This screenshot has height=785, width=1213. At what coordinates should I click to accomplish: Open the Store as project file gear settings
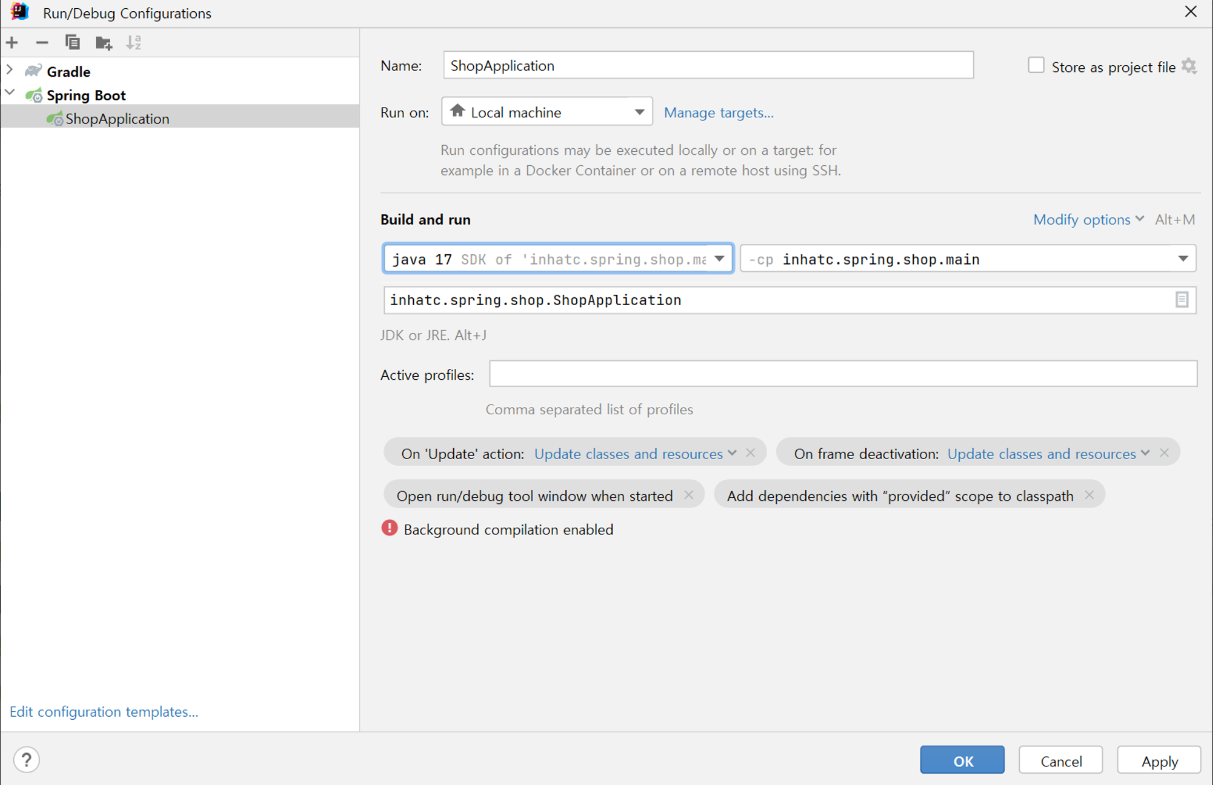click(1189, 66)
